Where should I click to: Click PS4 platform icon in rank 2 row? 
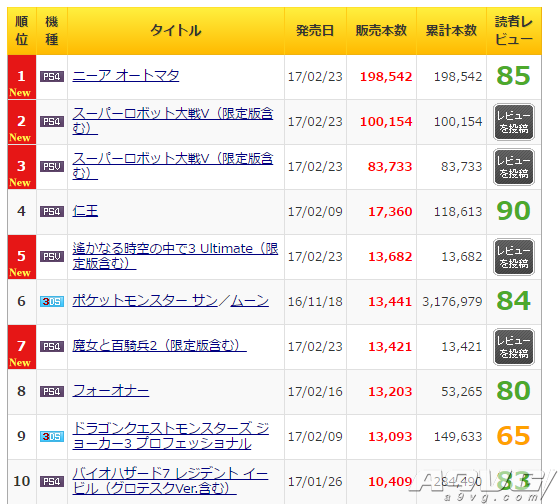[x=52, y=121]
